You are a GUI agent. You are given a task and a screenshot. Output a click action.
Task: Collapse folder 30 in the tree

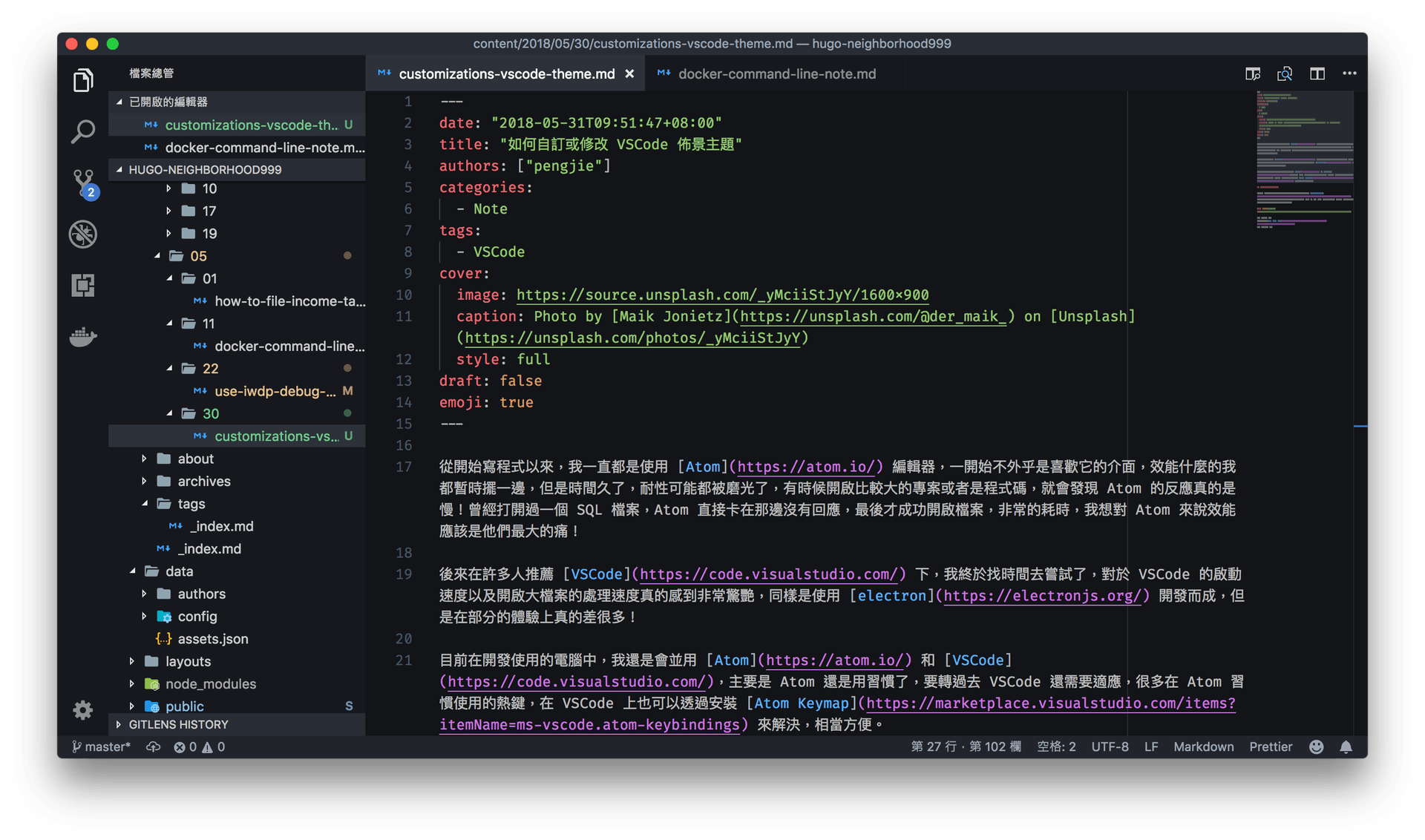pyautogui.click(x=237, y=413)
